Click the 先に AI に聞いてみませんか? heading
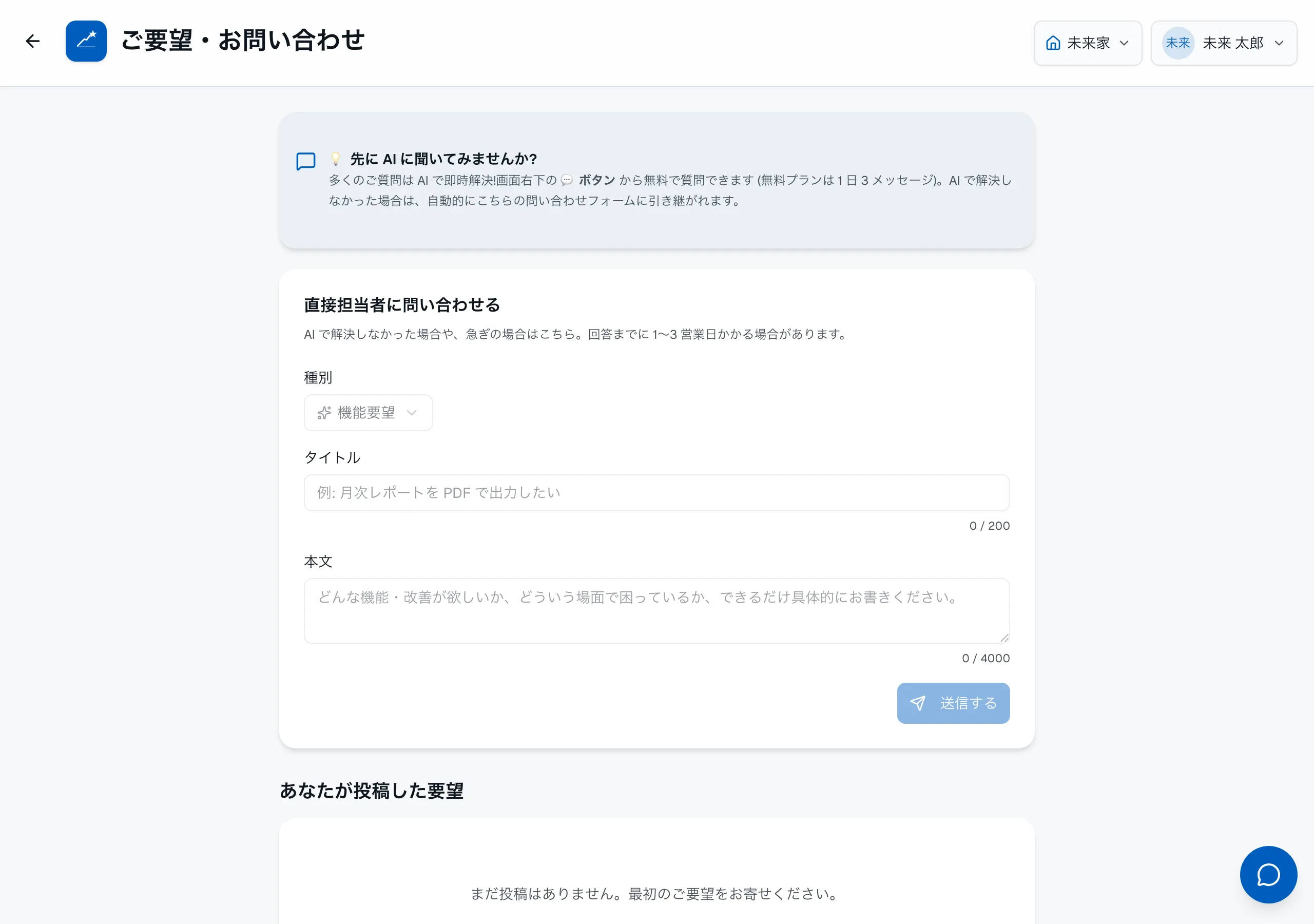Image resolution: width=1314 pixels, height=924 pixels. [x=443, y=159]
